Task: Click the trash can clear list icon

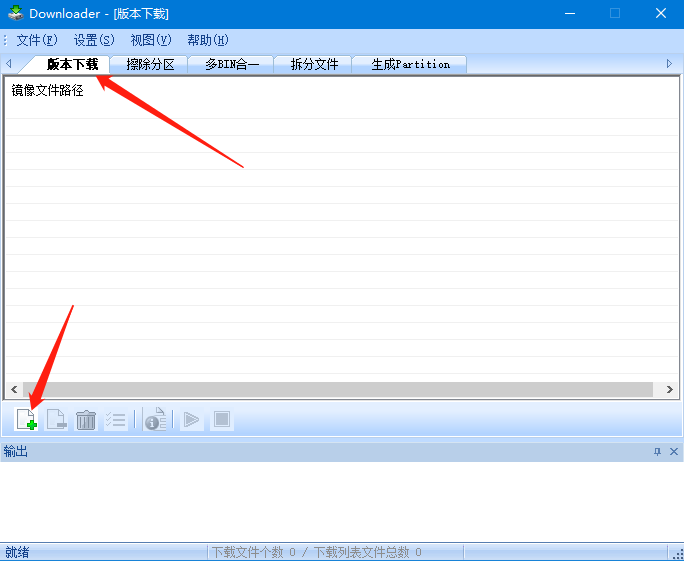Action: click(86, 420)
